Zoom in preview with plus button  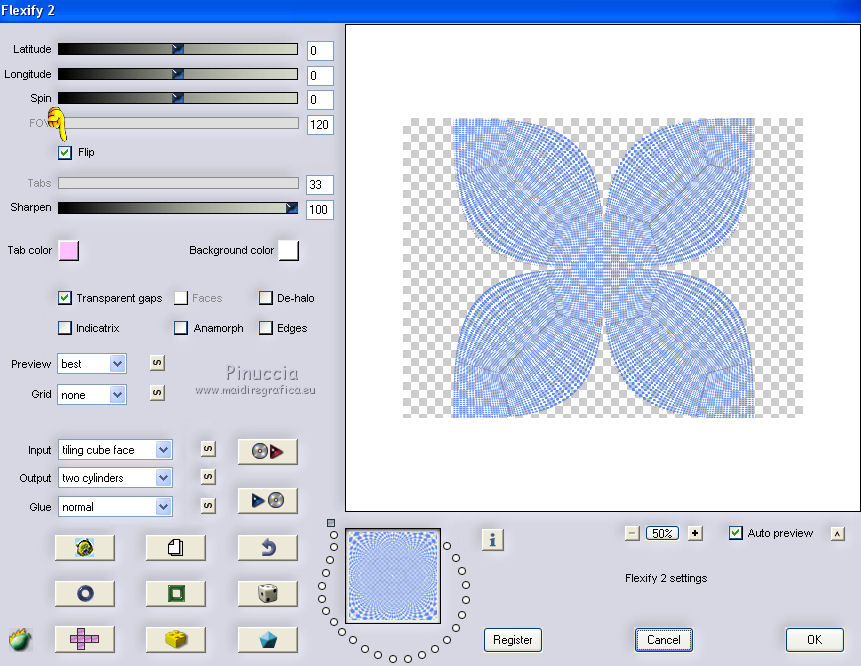pos(695,533)
